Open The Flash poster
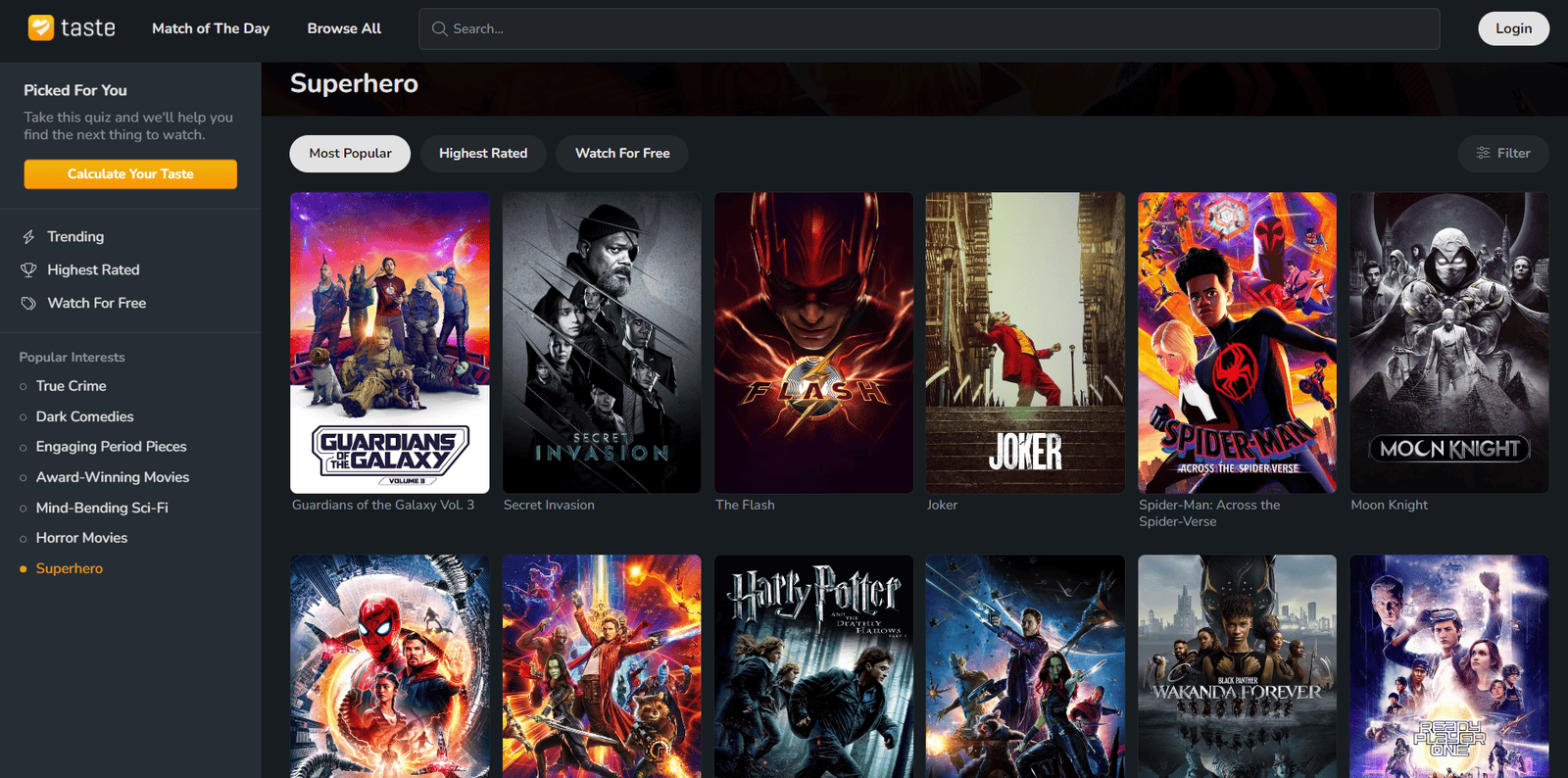The width and height of the screenshot is (1568, 778). (813, 343)
